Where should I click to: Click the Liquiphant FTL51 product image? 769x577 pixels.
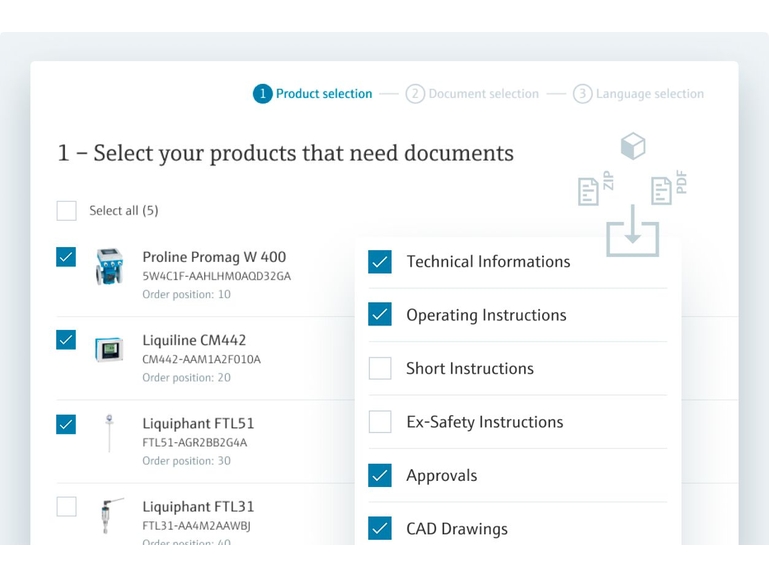109,433
